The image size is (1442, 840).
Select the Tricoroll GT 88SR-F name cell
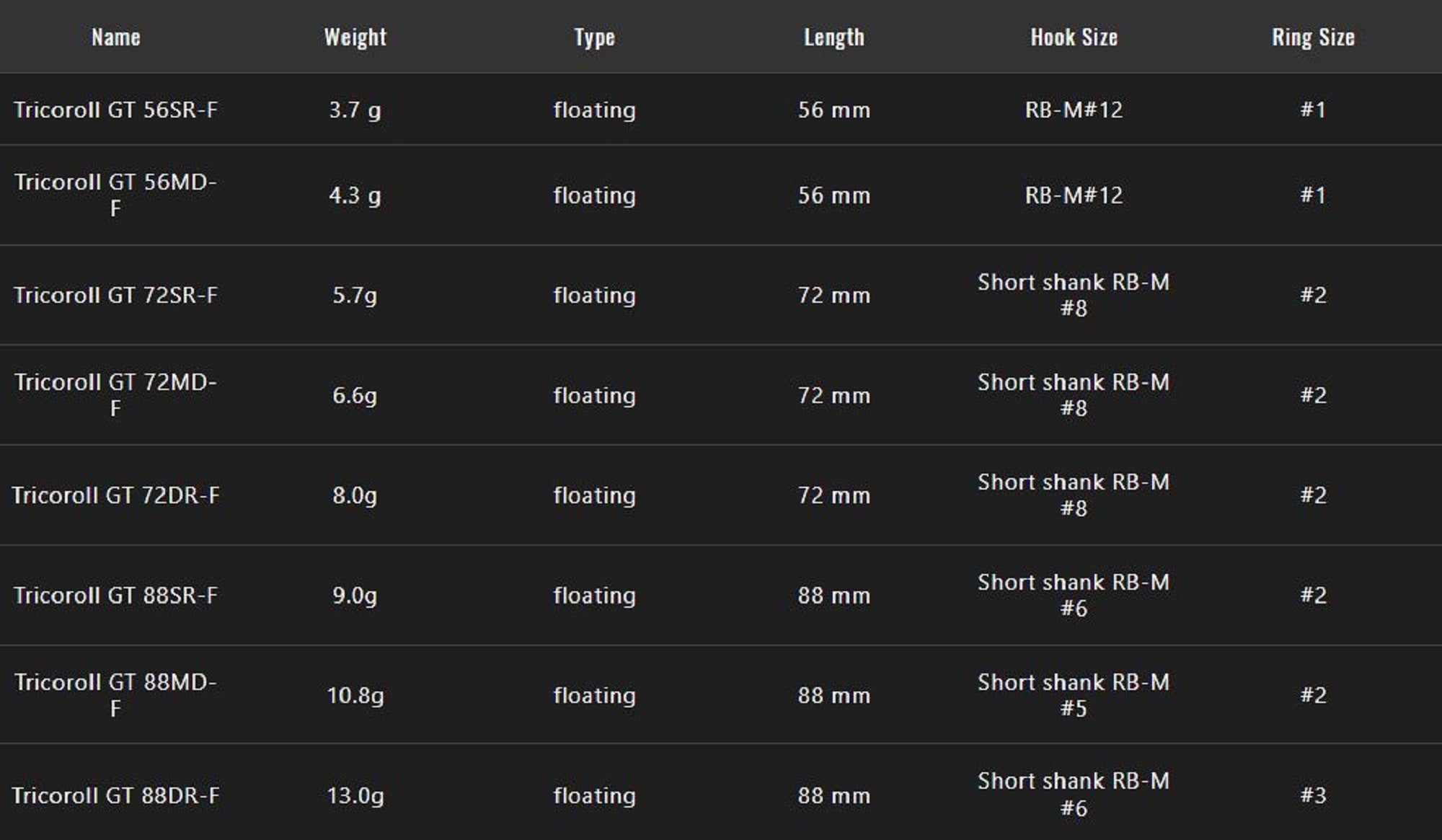pos(115,596)
